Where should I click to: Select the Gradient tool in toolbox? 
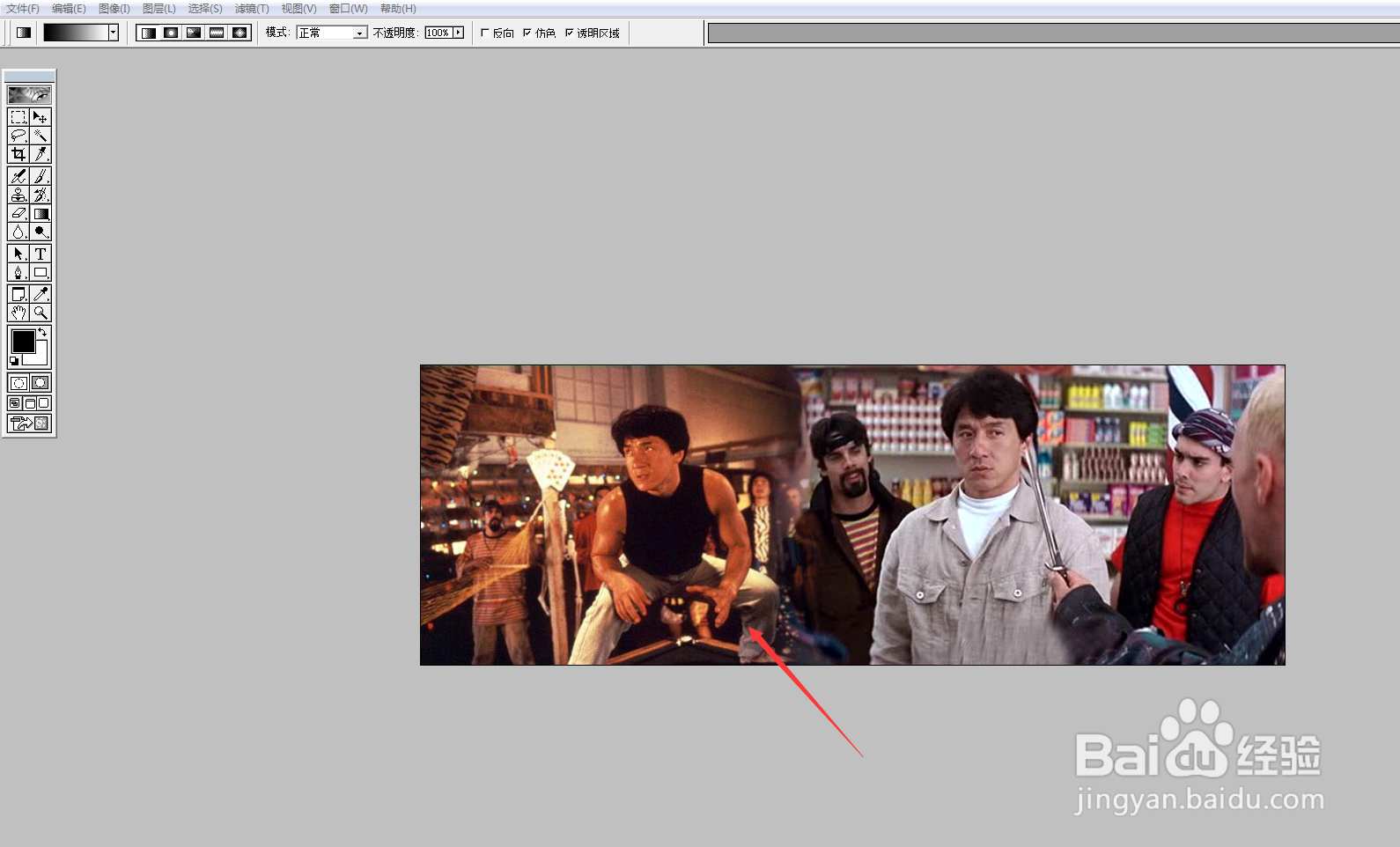coord(41,213)
